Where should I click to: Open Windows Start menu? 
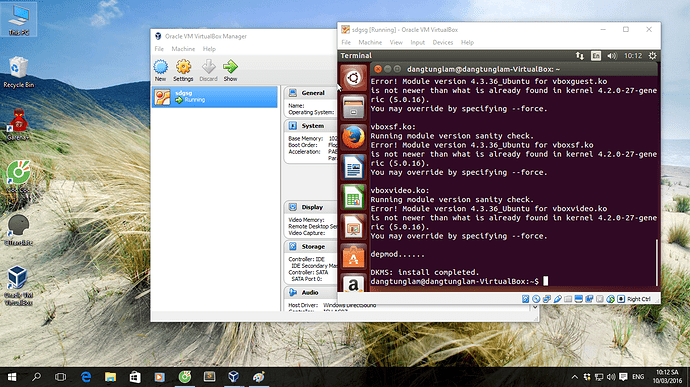[x=12, y=377]
